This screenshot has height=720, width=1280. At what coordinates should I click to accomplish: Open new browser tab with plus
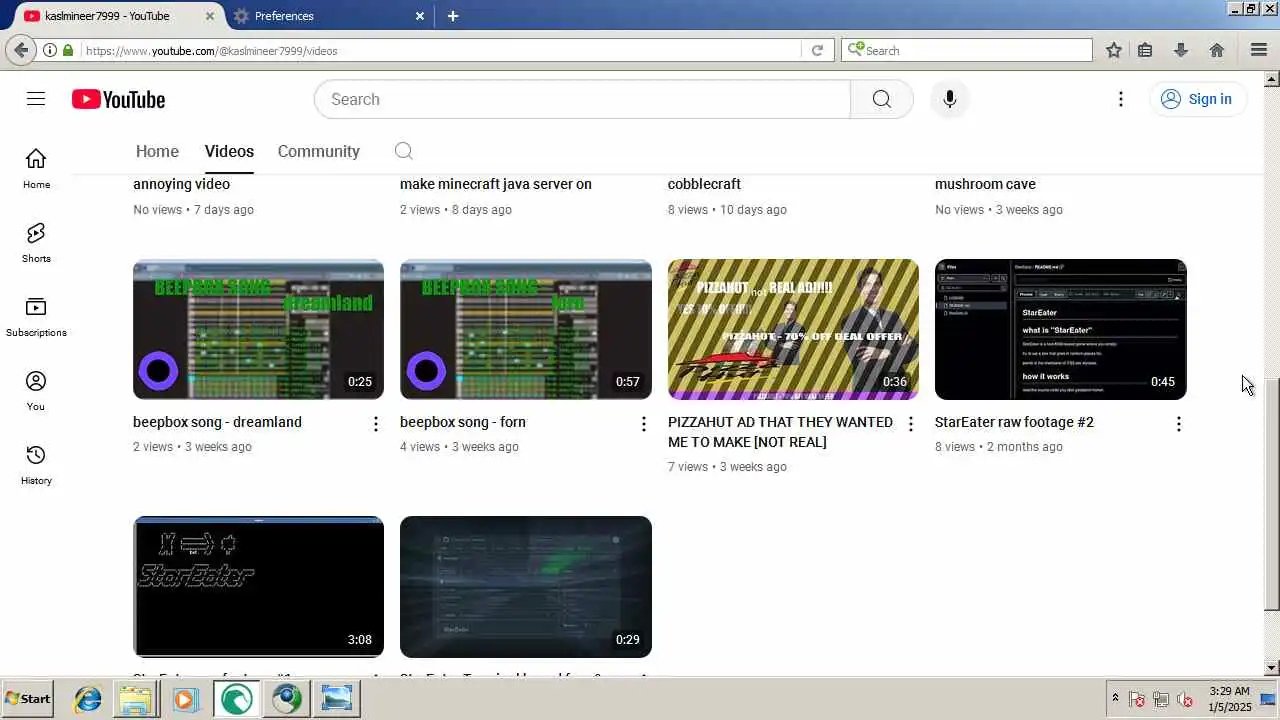pos(453,16)
